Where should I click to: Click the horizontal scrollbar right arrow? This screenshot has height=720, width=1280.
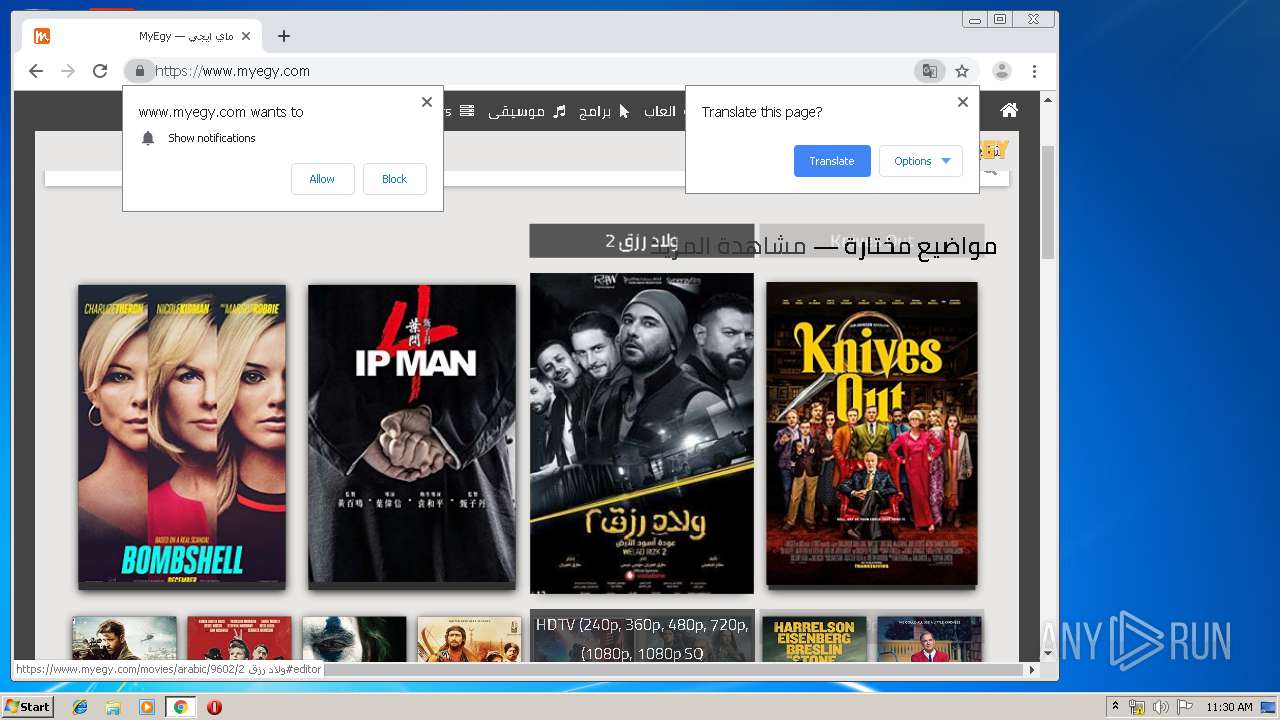tap(1033, 669)
